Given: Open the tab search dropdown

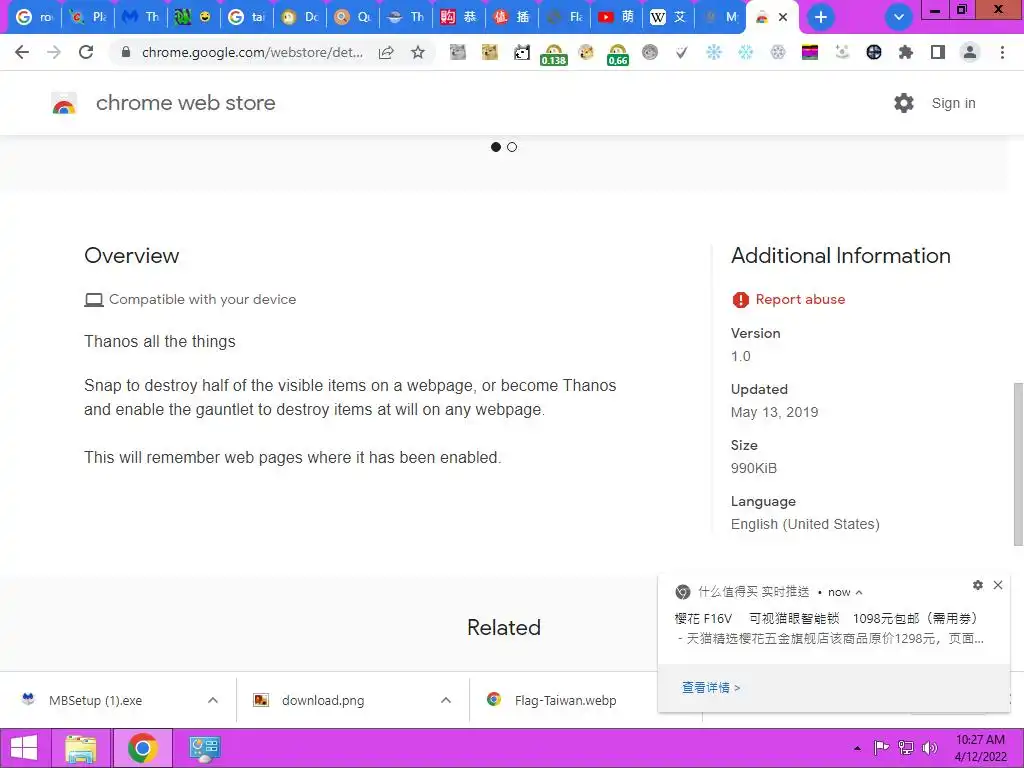Looking at the screenshot, I should [x=899, y=17].
